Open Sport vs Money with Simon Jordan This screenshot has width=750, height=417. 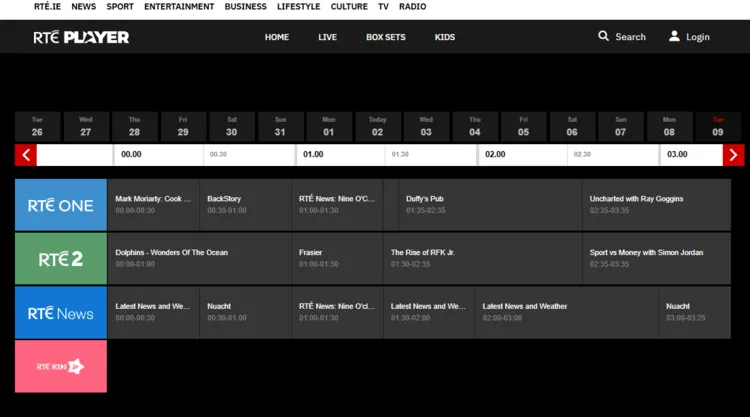[x=657, y=259]
